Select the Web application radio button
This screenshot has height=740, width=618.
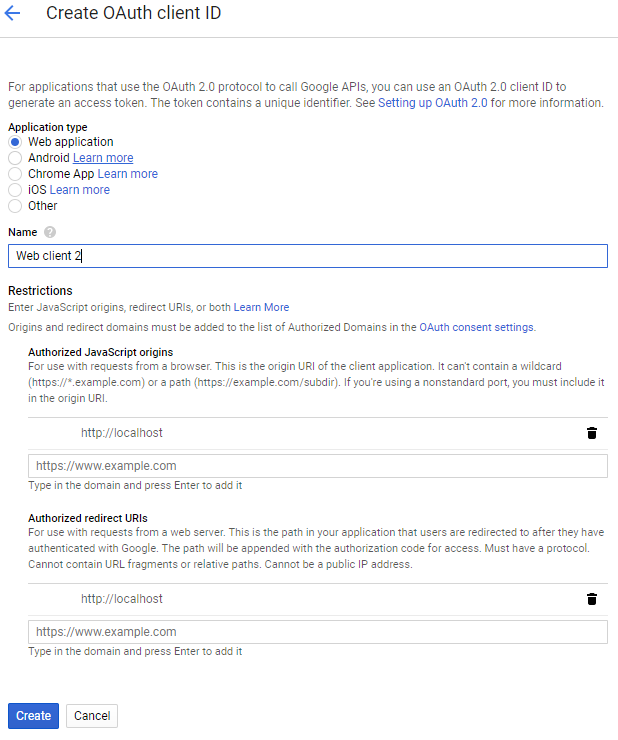click(x=15, y=142)
